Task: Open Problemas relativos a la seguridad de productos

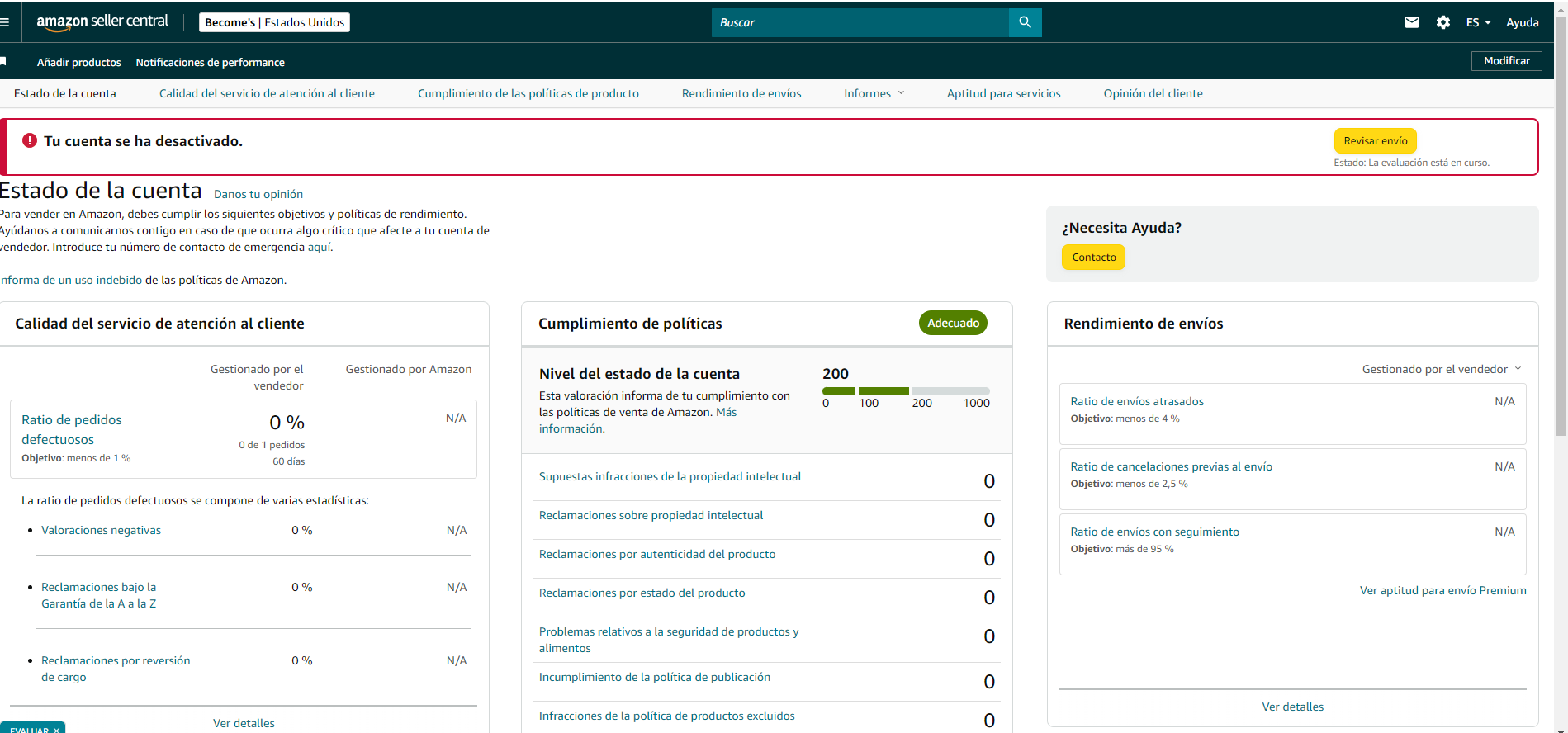Action: (x=669, y=640)
